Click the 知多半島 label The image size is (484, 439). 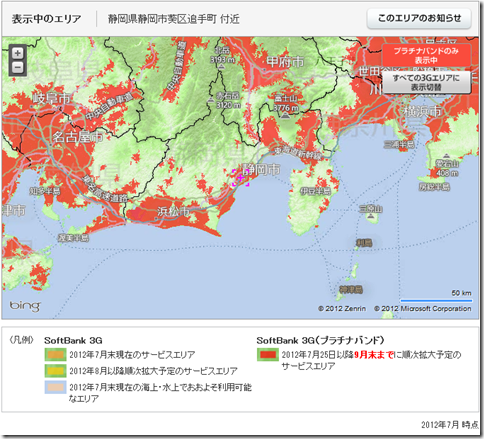pyautogui.click(x=45, y=191)
